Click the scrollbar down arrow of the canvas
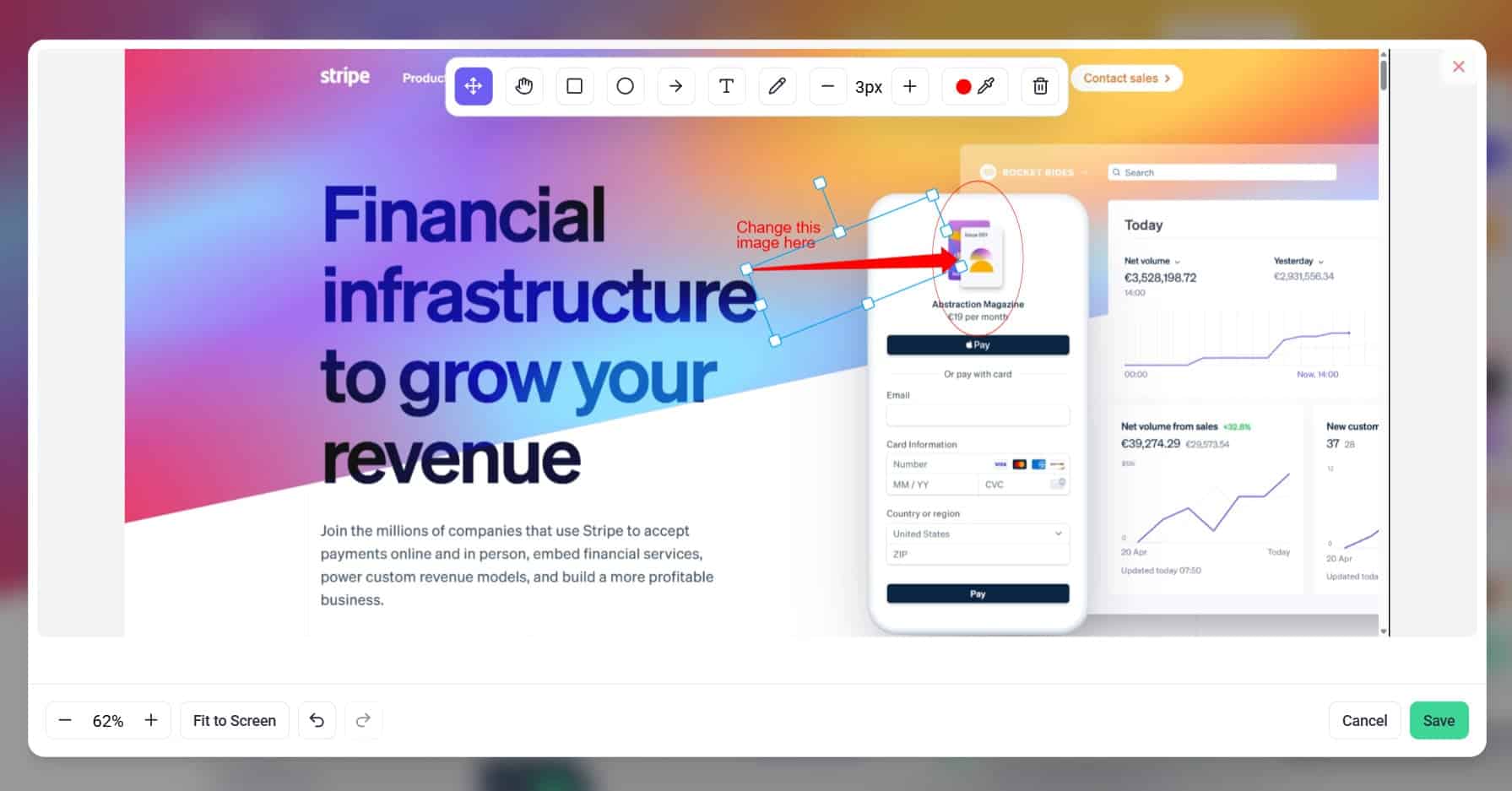The height and width of the screenshot is (791, 1512). click(x=1383, y=631)
